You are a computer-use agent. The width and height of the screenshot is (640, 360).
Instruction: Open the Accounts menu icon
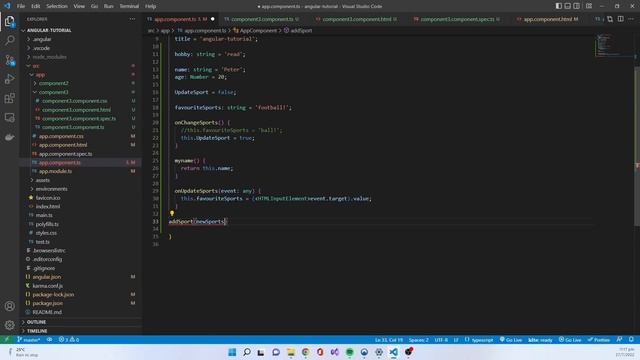[x=9, y=306]
